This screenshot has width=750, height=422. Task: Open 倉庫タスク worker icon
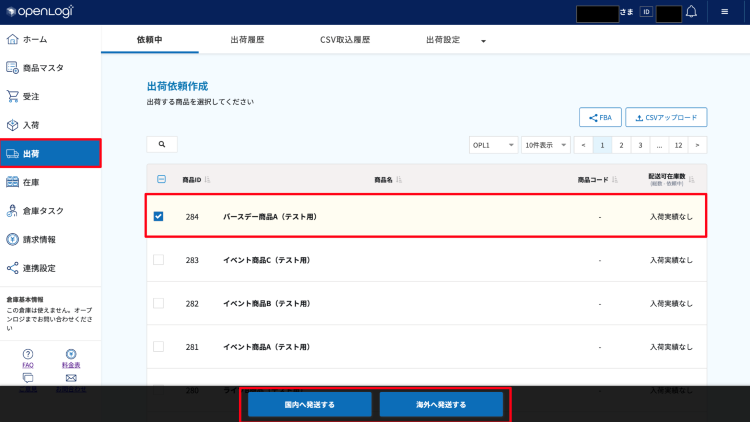point(12,211)
